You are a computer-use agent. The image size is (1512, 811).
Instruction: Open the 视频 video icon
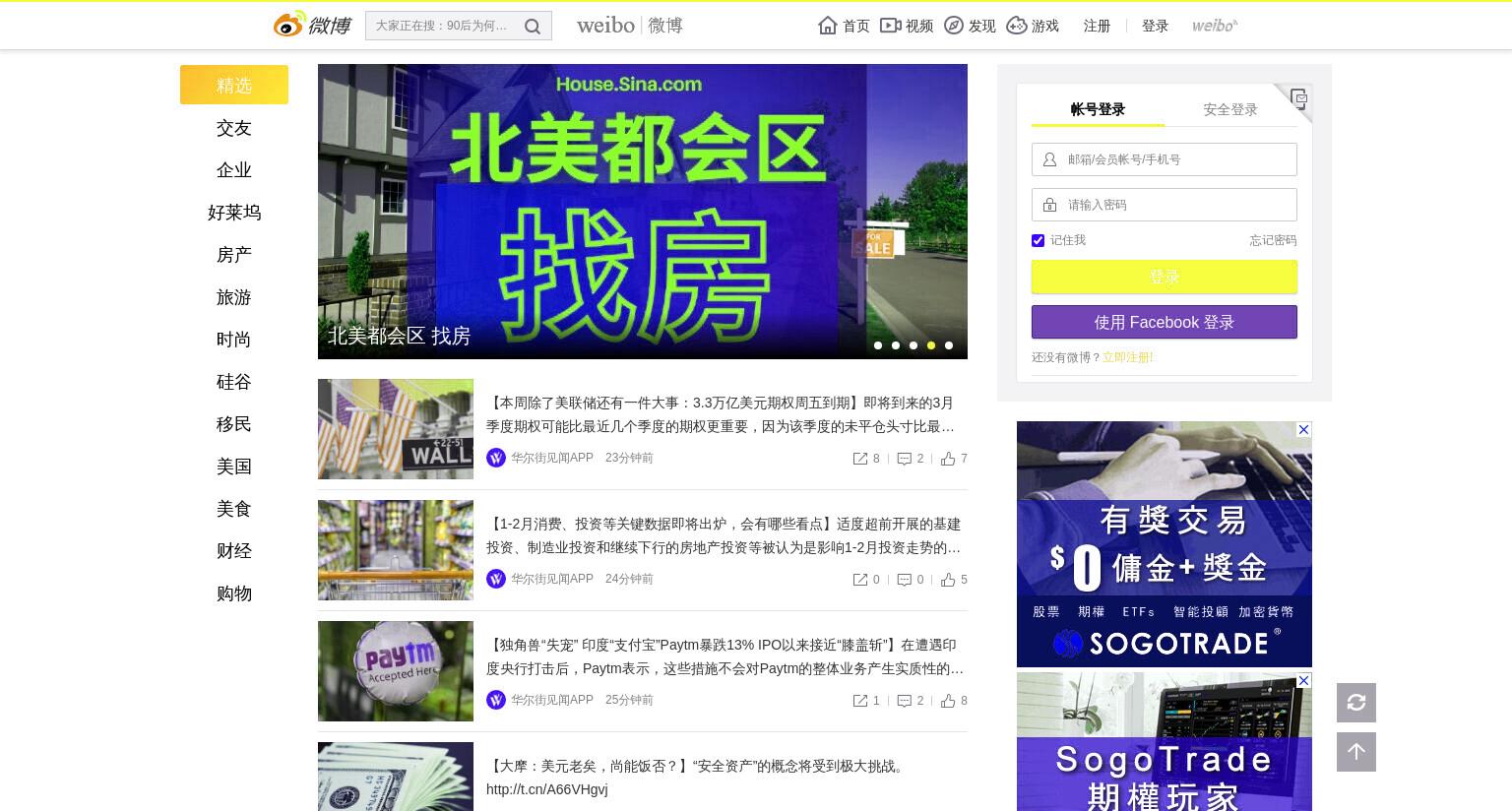click(891, 26)
